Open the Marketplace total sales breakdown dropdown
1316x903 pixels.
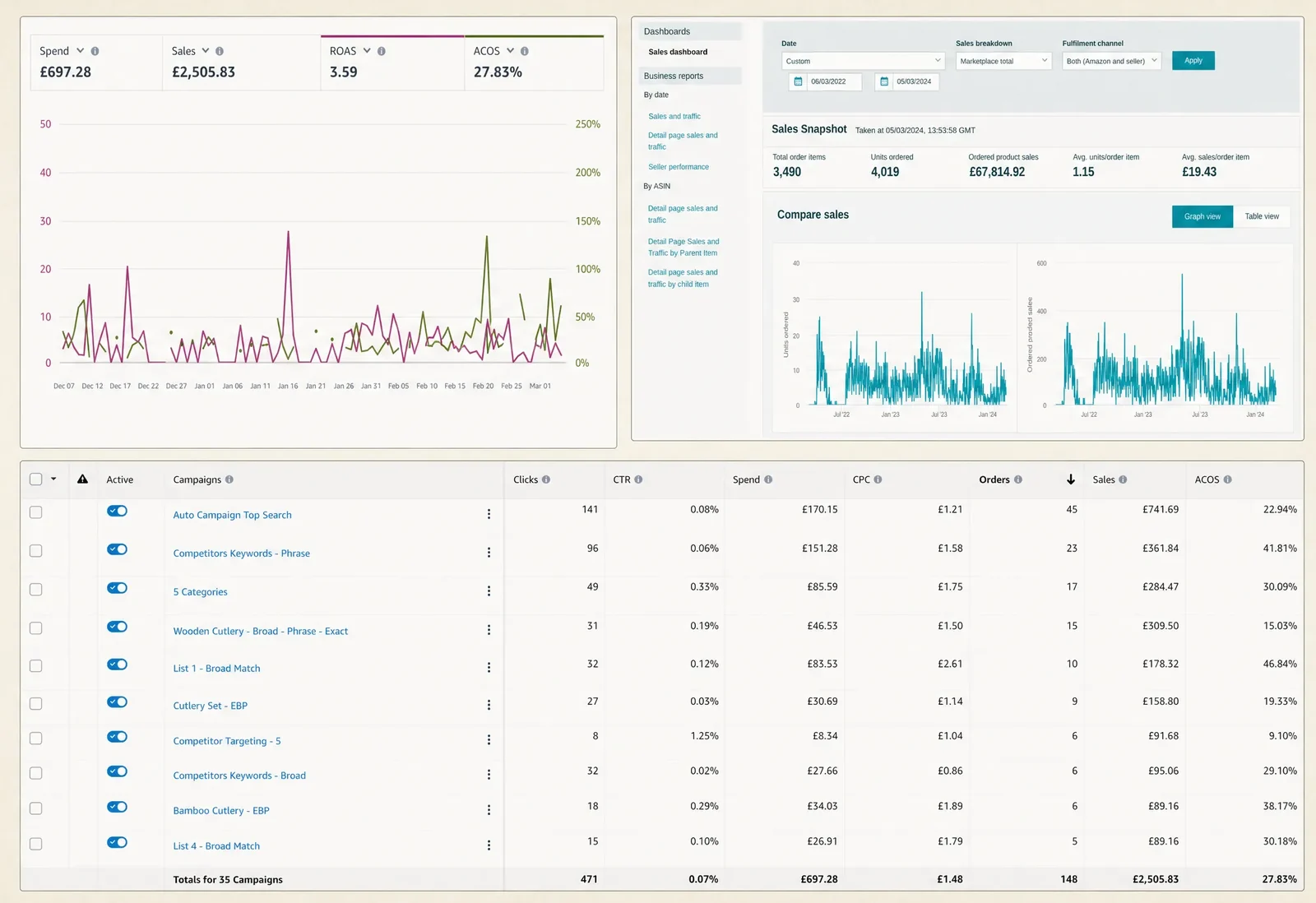[x=1004, y=61]
